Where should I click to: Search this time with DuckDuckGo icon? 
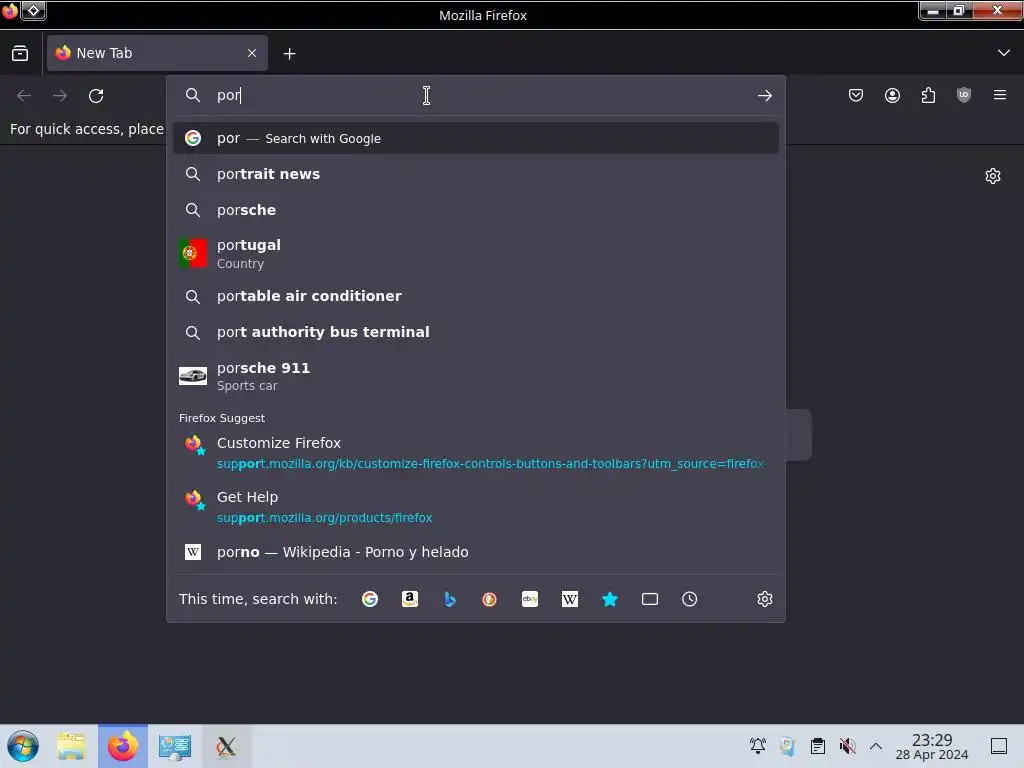489,599
